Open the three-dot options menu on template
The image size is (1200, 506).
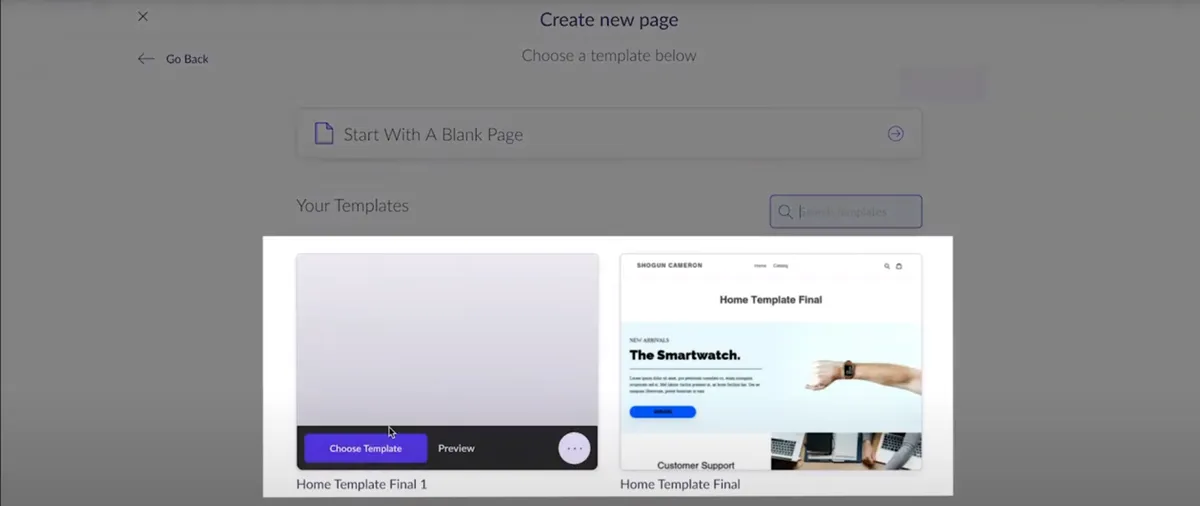[x=574, y=448]
